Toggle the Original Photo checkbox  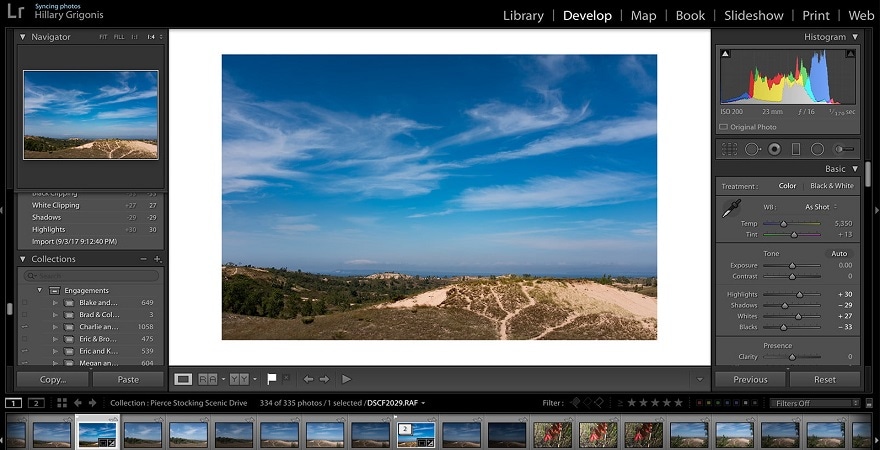pyautogui.click(x=724, y=127)
